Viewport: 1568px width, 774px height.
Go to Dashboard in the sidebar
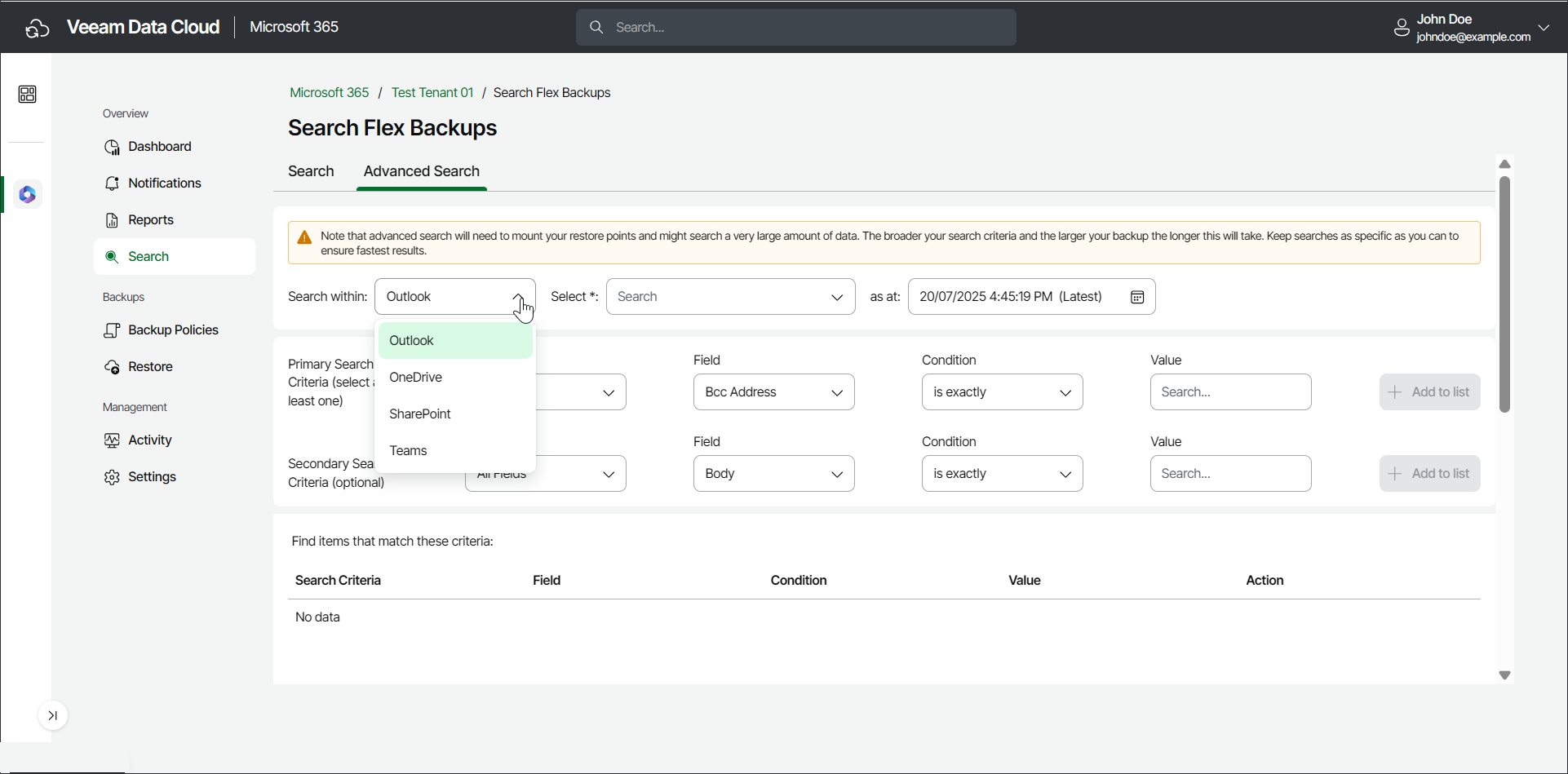[175, 147]
